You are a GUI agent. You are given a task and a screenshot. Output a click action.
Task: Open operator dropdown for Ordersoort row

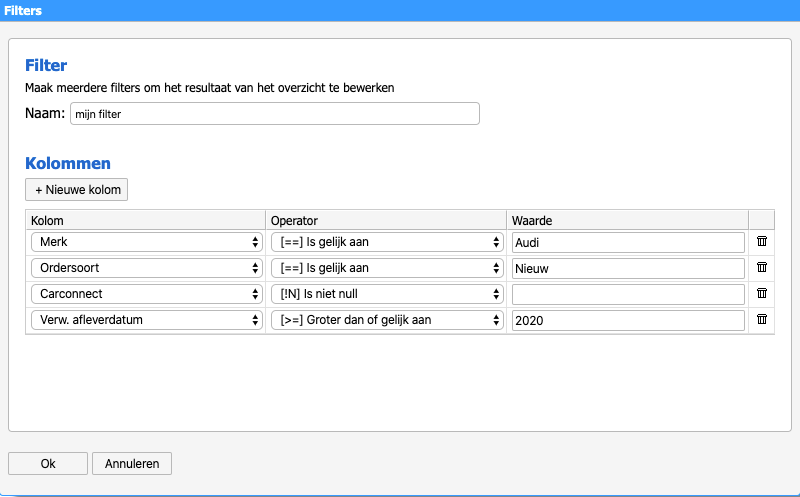387,268
